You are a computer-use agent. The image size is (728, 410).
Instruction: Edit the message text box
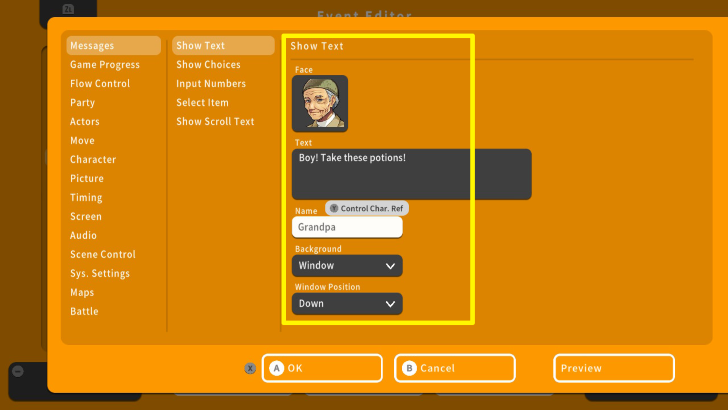click(411, 174)
